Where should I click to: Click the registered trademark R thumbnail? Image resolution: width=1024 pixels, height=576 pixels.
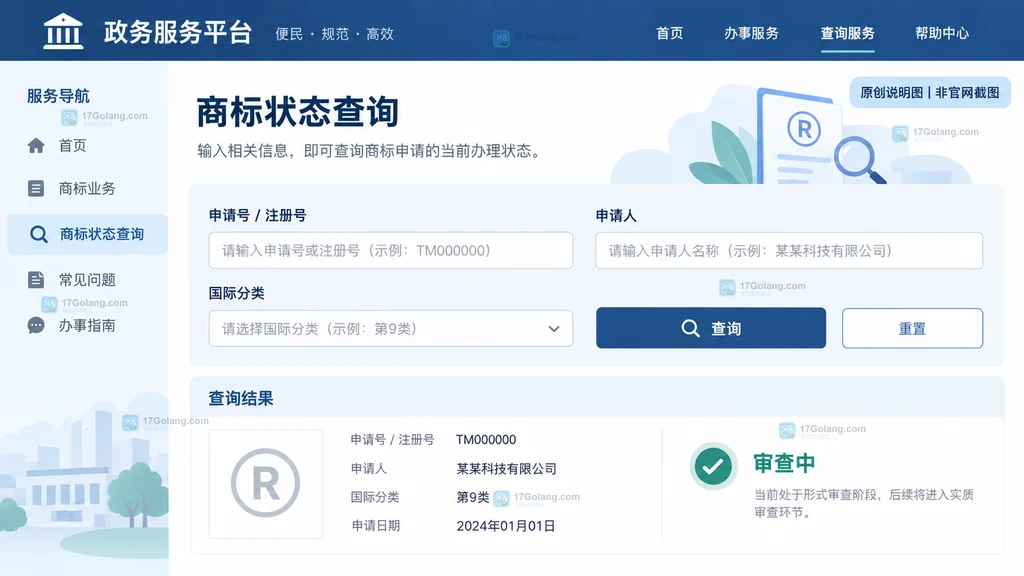click(266, 484)
